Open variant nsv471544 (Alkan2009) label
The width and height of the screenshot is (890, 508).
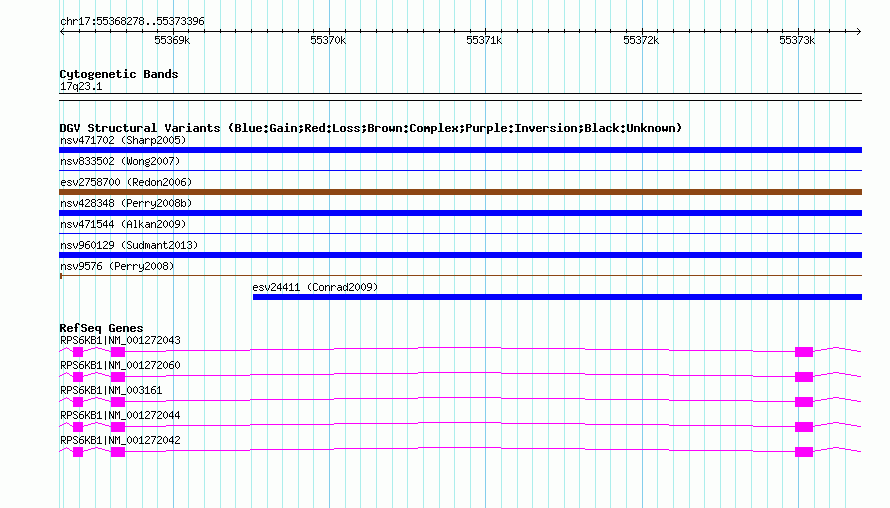(x=123, y=224)
